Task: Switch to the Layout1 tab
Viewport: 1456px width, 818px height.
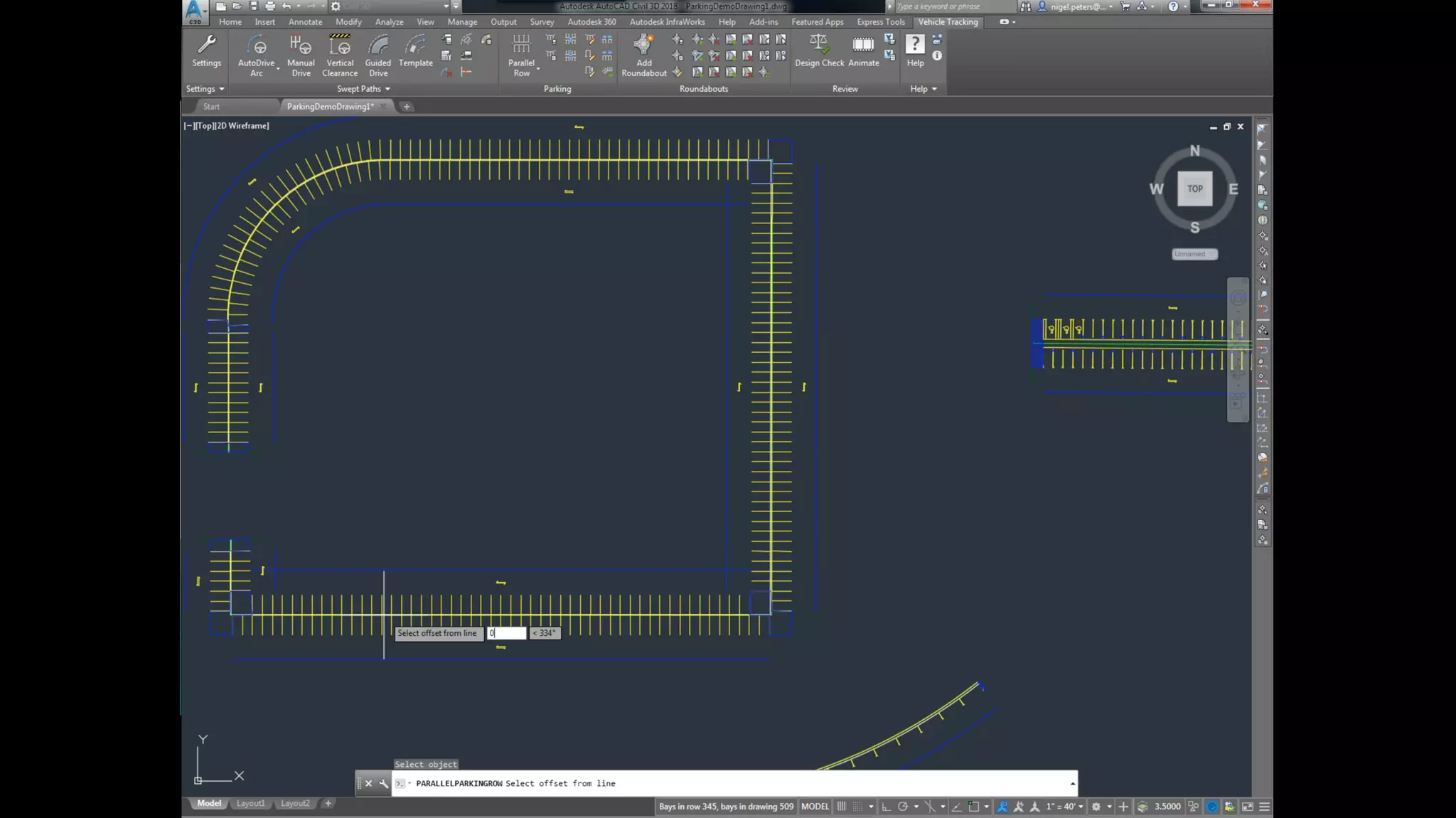Action: (250, 803)
